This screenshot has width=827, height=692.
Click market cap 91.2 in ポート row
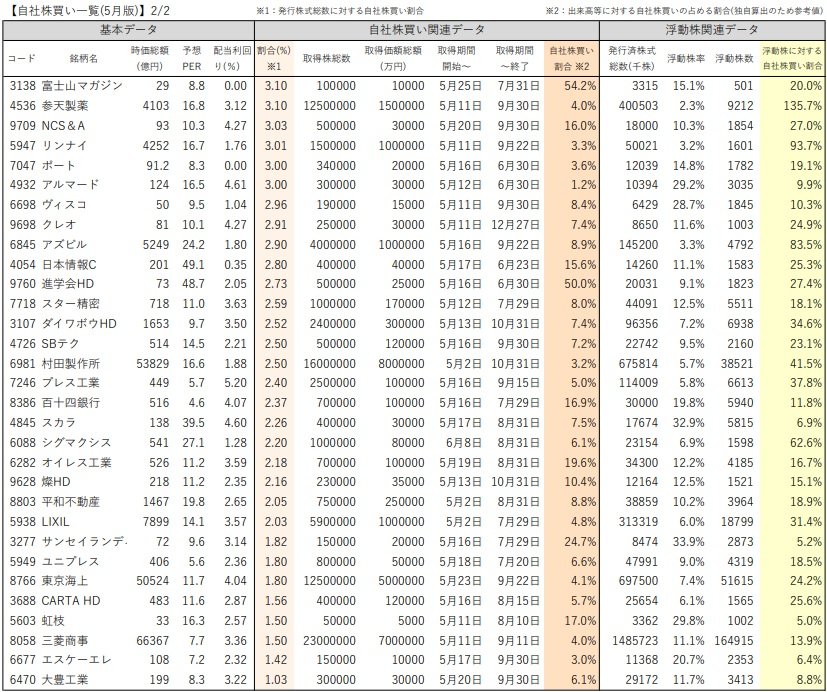[158, 165]
